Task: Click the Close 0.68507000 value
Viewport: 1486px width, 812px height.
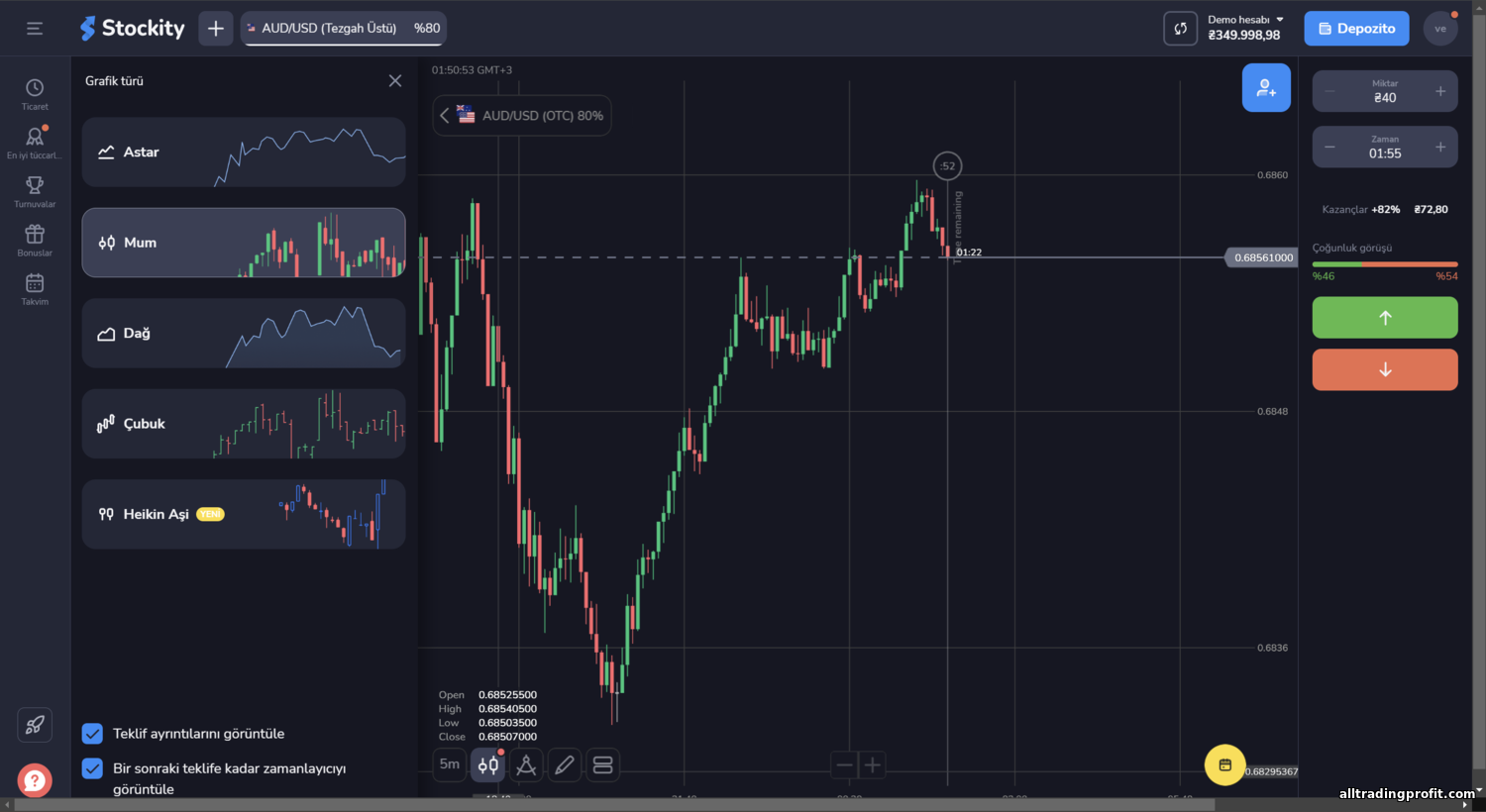Action: pyautogui.click(x=507, y=737)
